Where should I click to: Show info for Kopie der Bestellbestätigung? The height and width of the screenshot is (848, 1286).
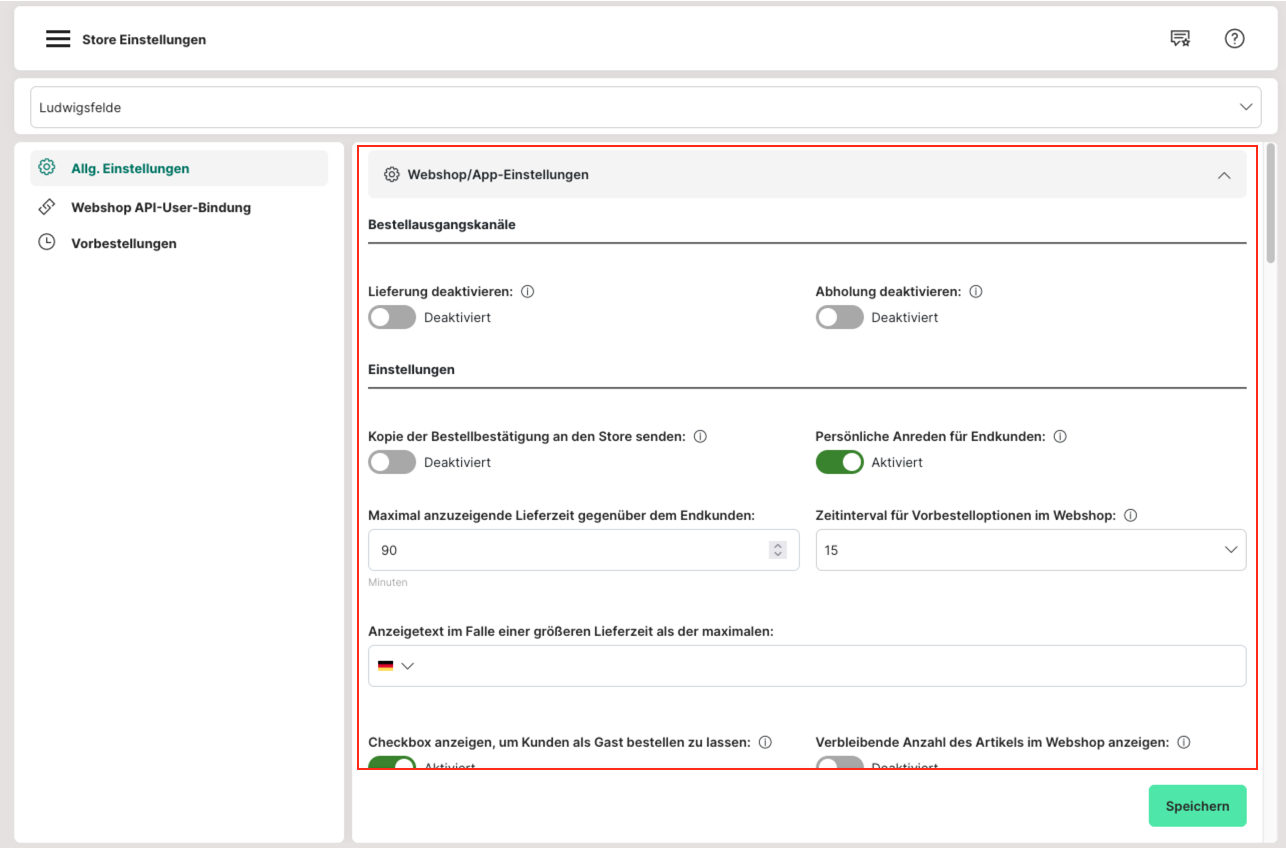(x=700, y=437)
